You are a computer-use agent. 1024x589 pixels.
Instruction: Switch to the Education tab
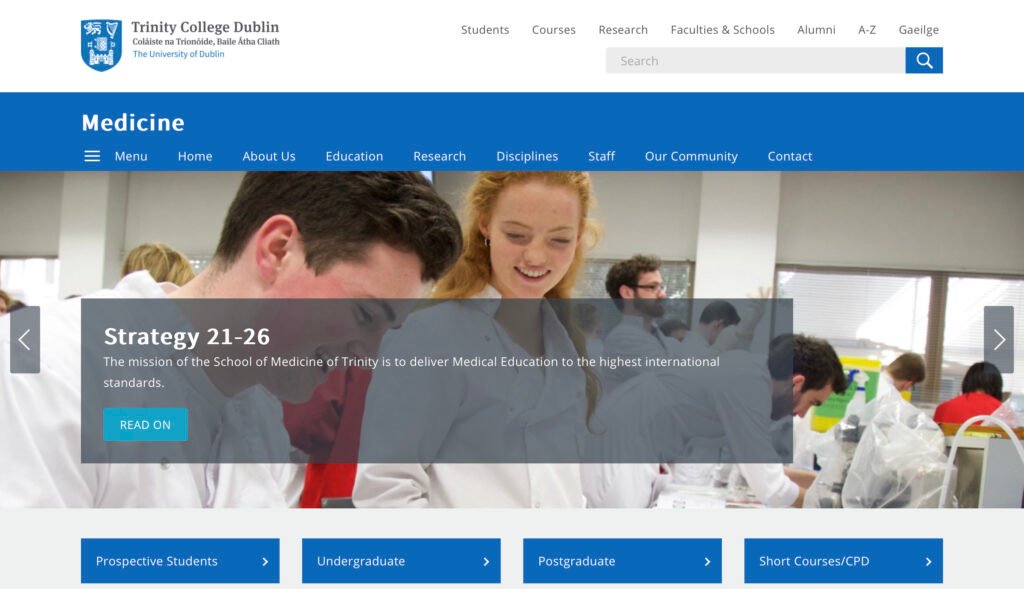354,156
